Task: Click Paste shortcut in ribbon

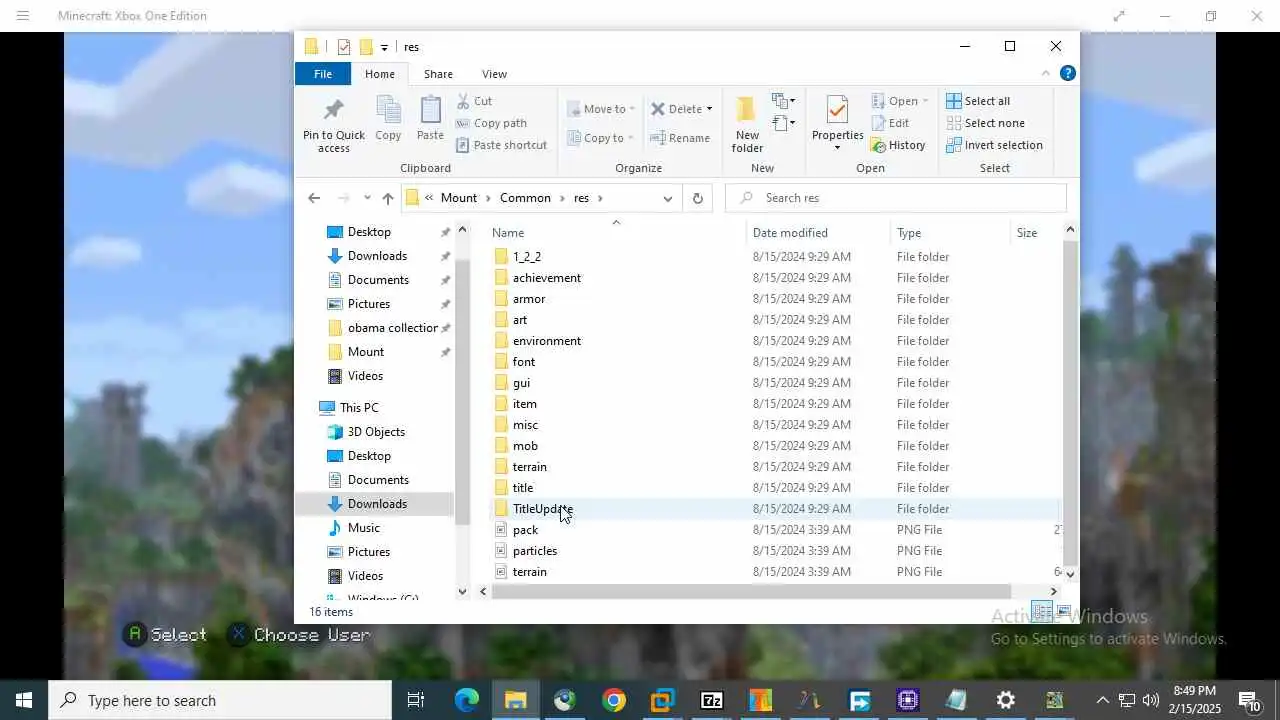Action: [501, 145]
